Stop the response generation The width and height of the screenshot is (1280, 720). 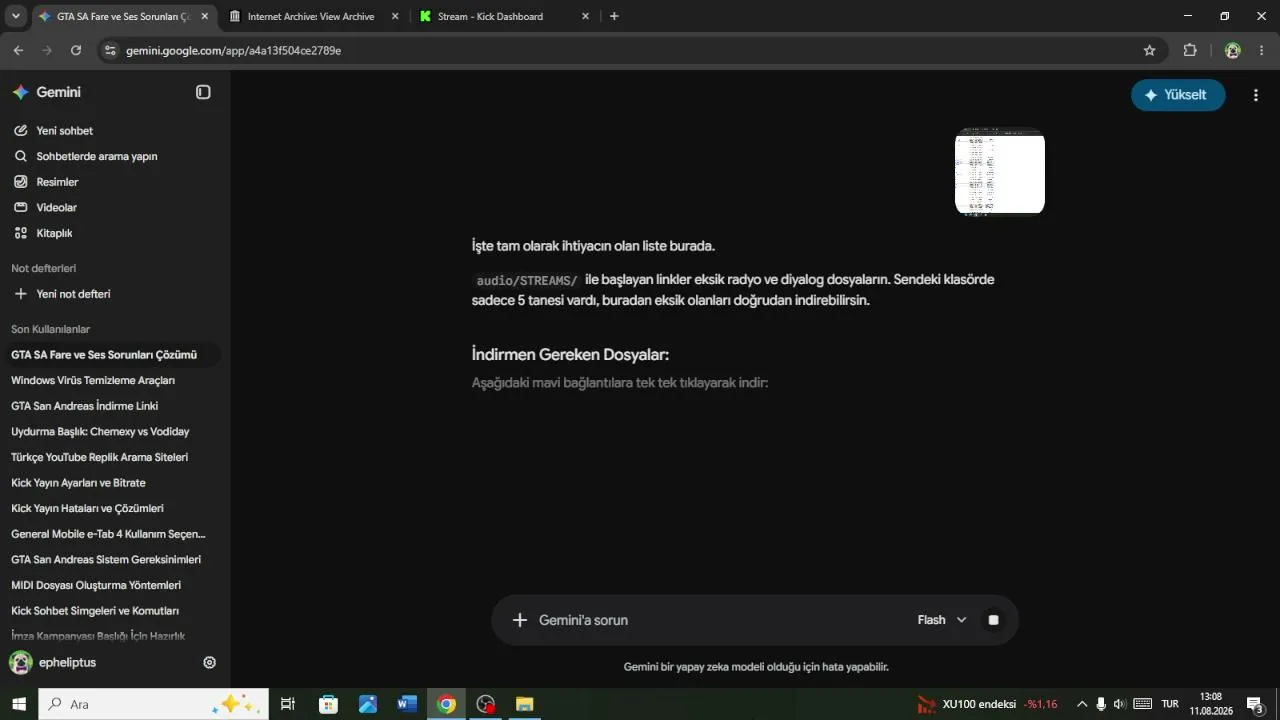(x=993, y=620)
